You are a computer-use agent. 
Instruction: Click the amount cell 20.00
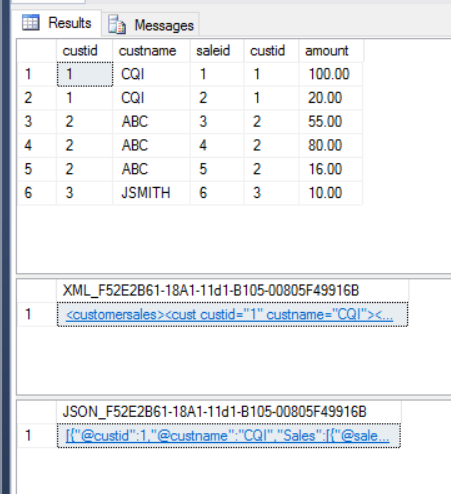tap(331, 98)
